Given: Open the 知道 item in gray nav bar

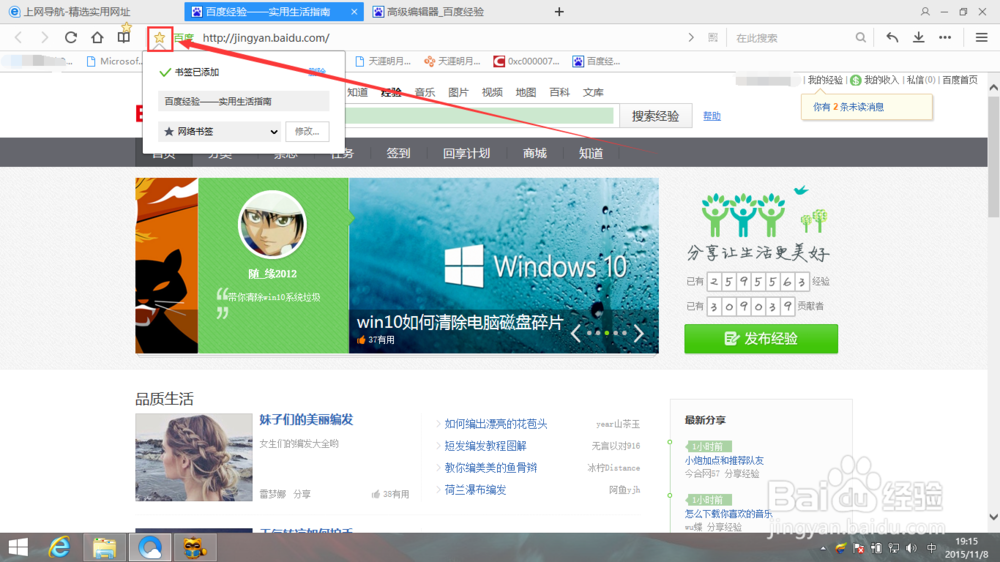Looking at the screenshot, I should click(591, 153).
